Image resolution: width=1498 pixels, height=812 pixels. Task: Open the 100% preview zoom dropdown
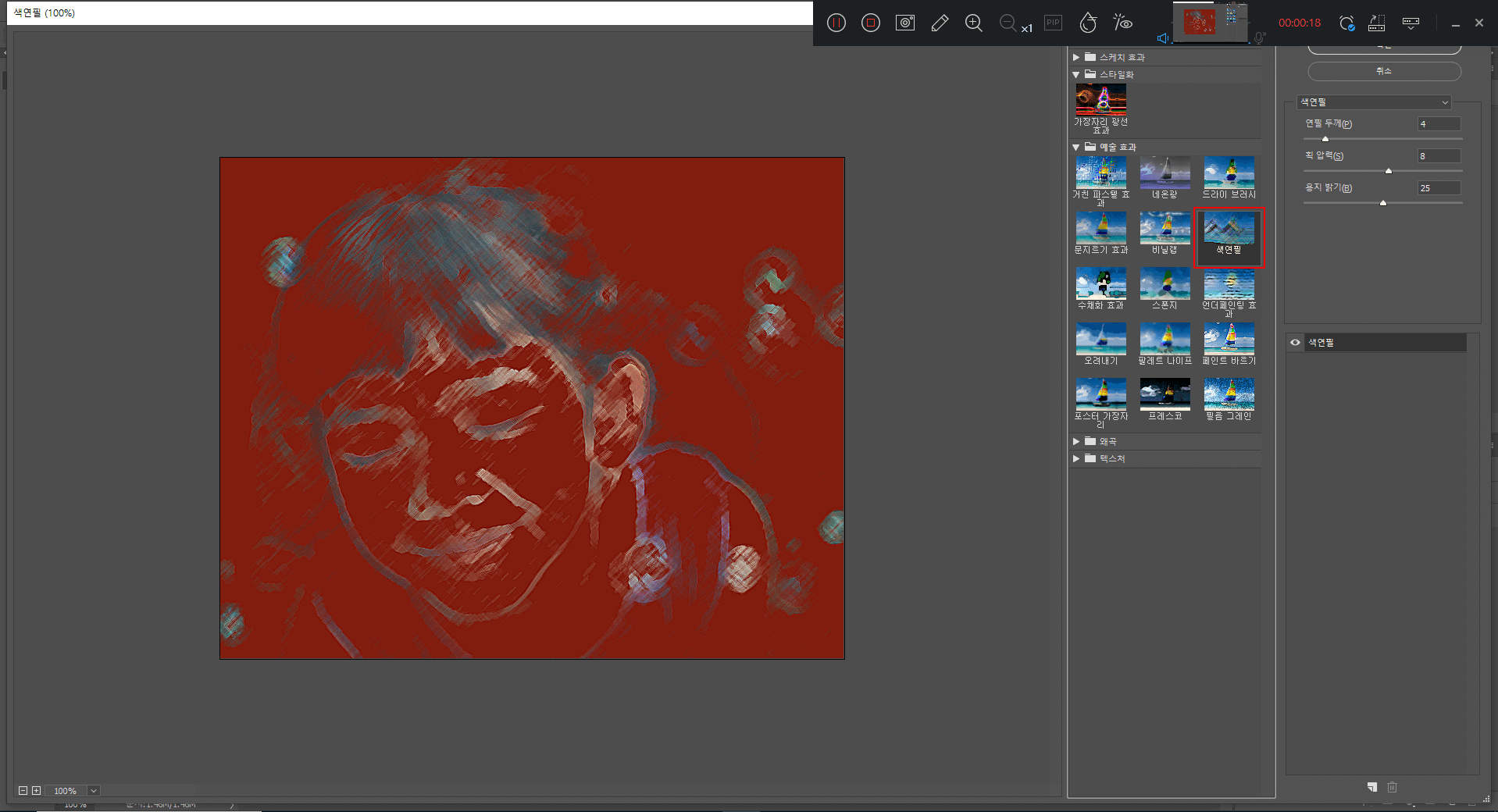point(94,791)
